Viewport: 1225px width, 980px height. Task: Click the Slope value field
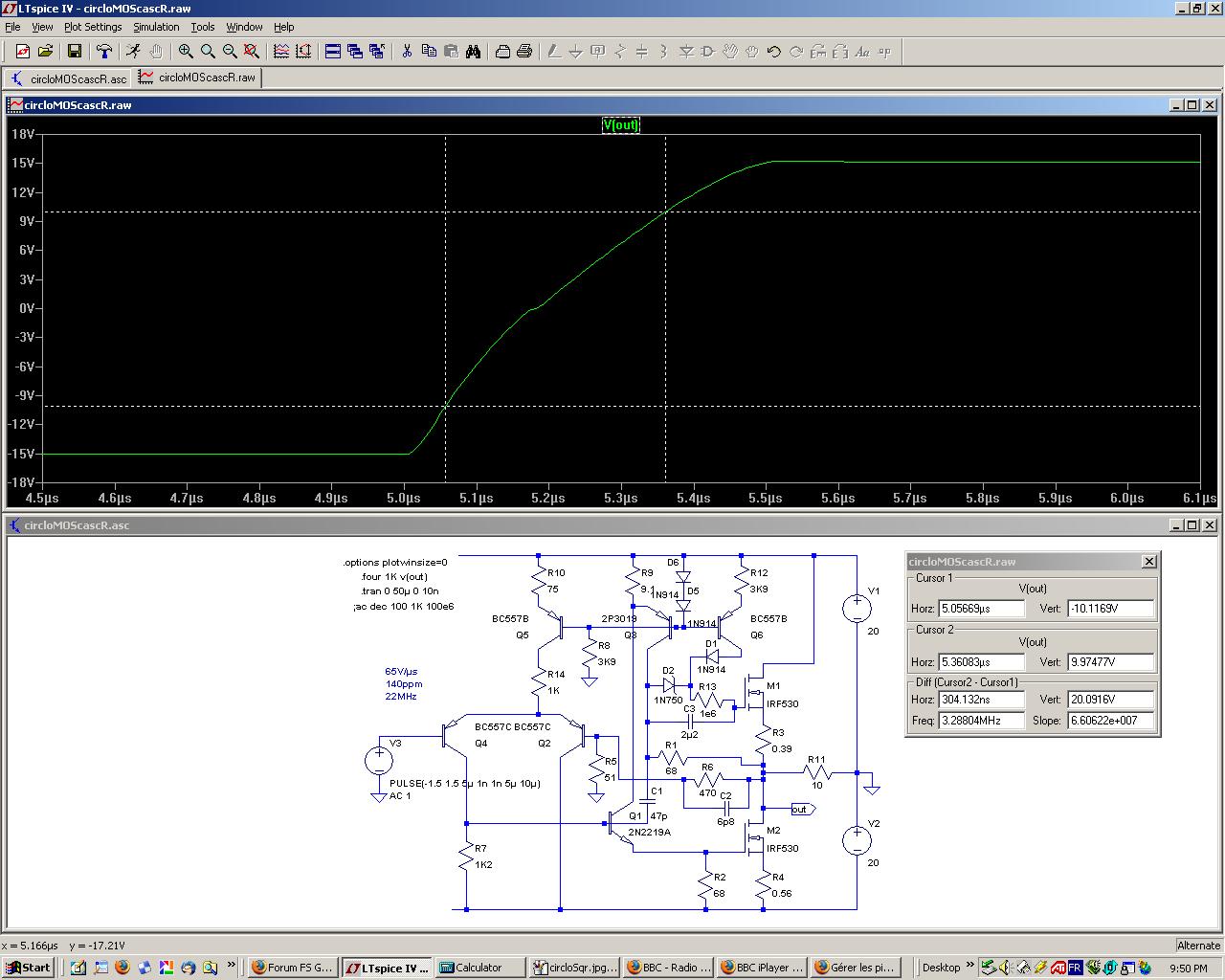tap(1110, 721)
